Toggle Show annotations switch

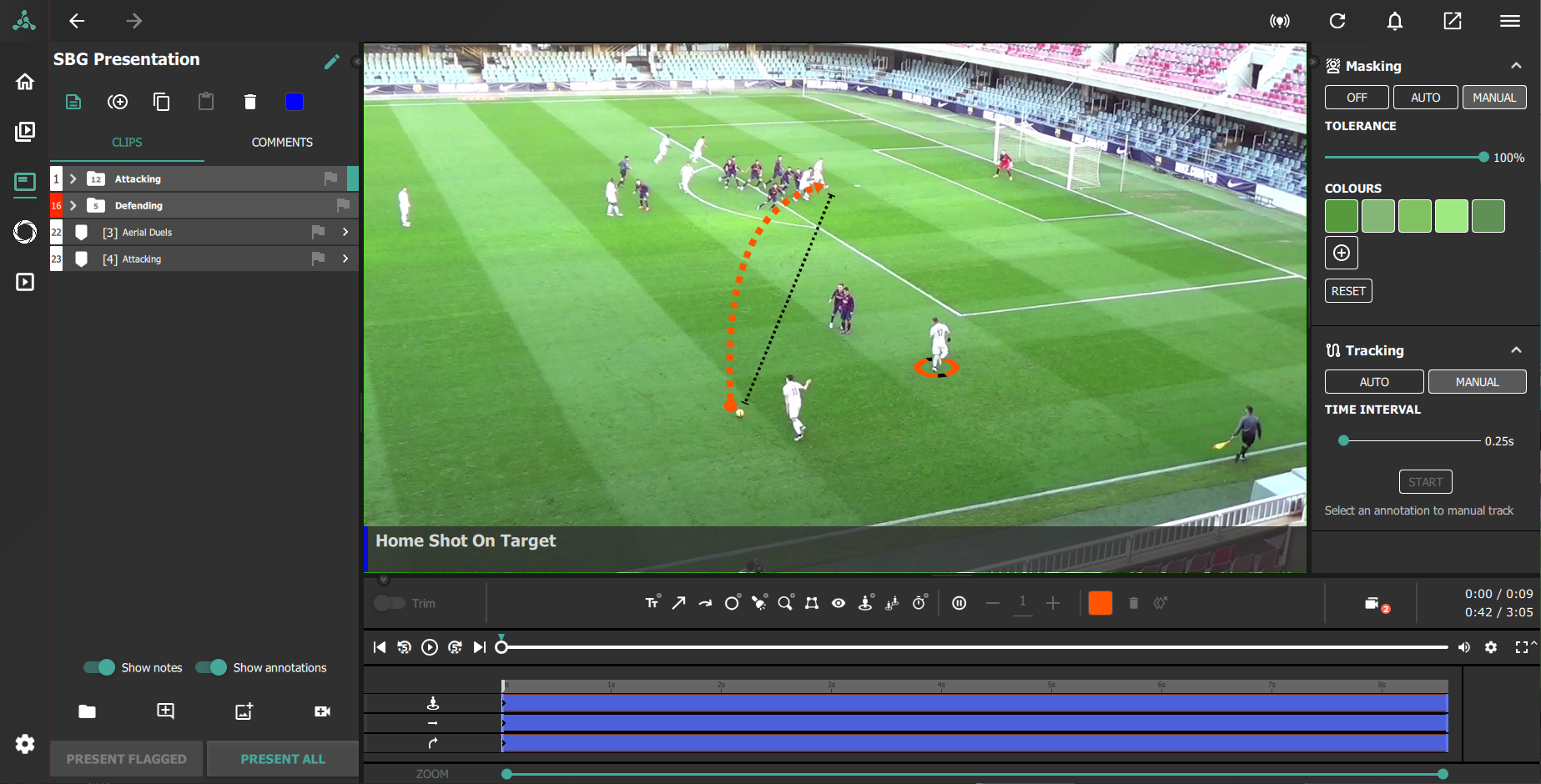pyautogui.click(x=211, y=667)
